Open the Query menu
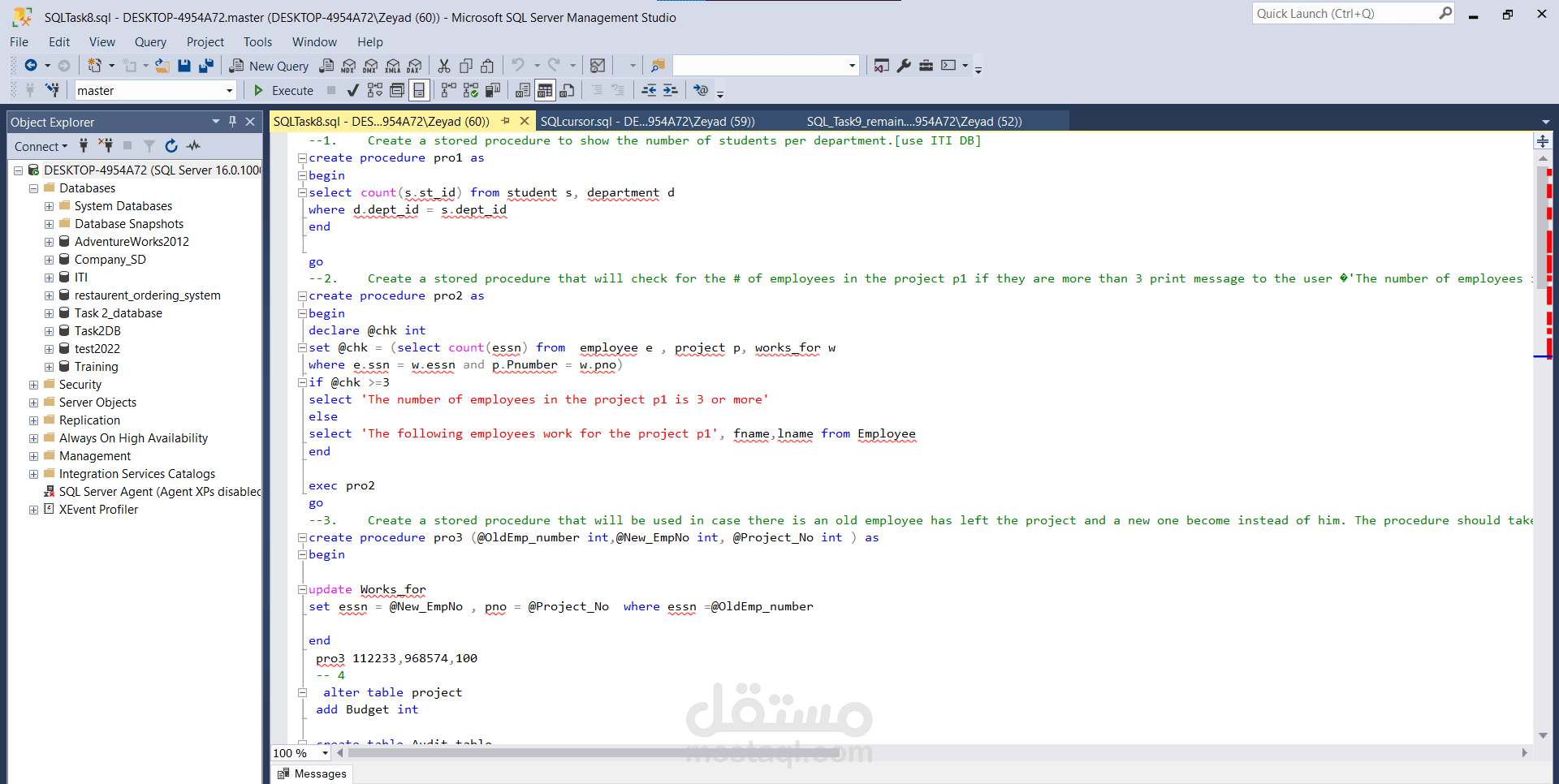The image size is (1559, 784). [150, 41]
